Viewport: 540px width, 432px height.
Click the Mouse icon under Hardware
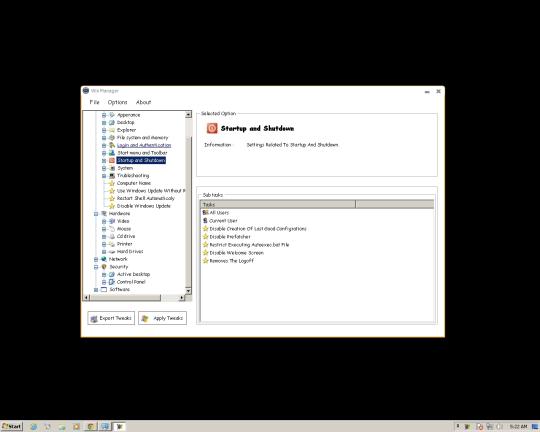[x=112, y=228]
